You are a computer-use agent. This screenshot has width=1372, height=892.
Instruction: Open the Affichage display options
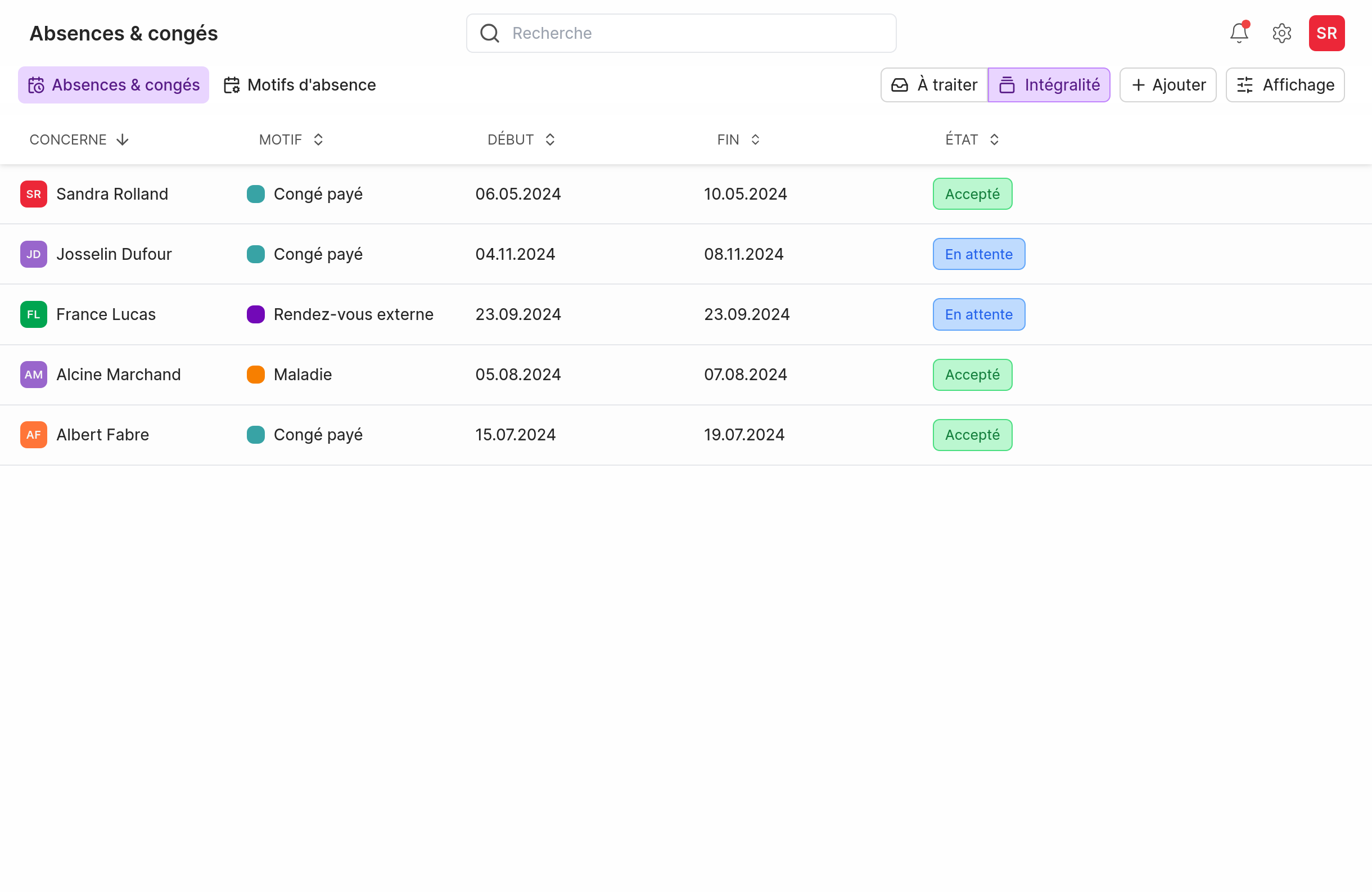(x=1284, y=85)
